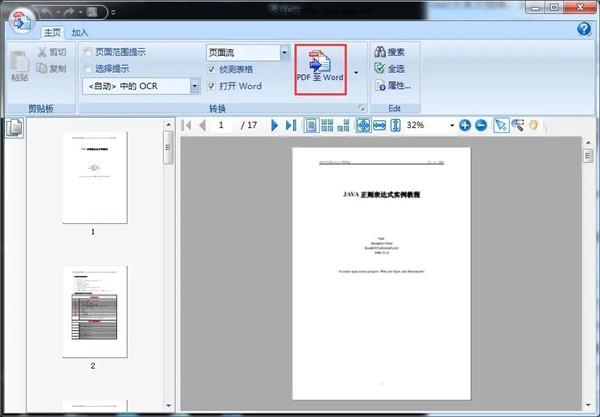Select the hand pan tool

click(534, 125)
